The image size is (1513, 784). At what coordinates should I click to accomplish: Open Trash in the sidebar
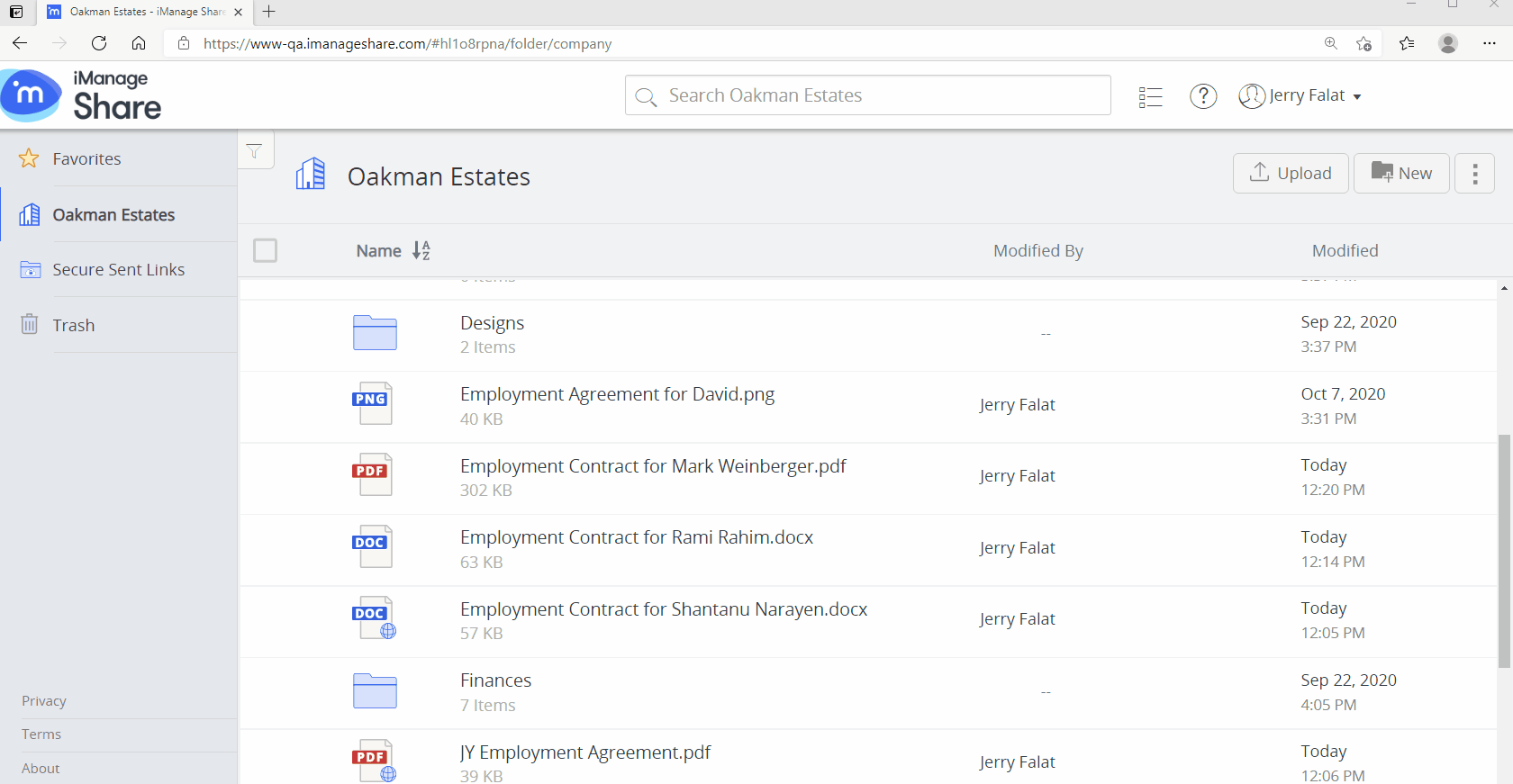tap(73, 325)
